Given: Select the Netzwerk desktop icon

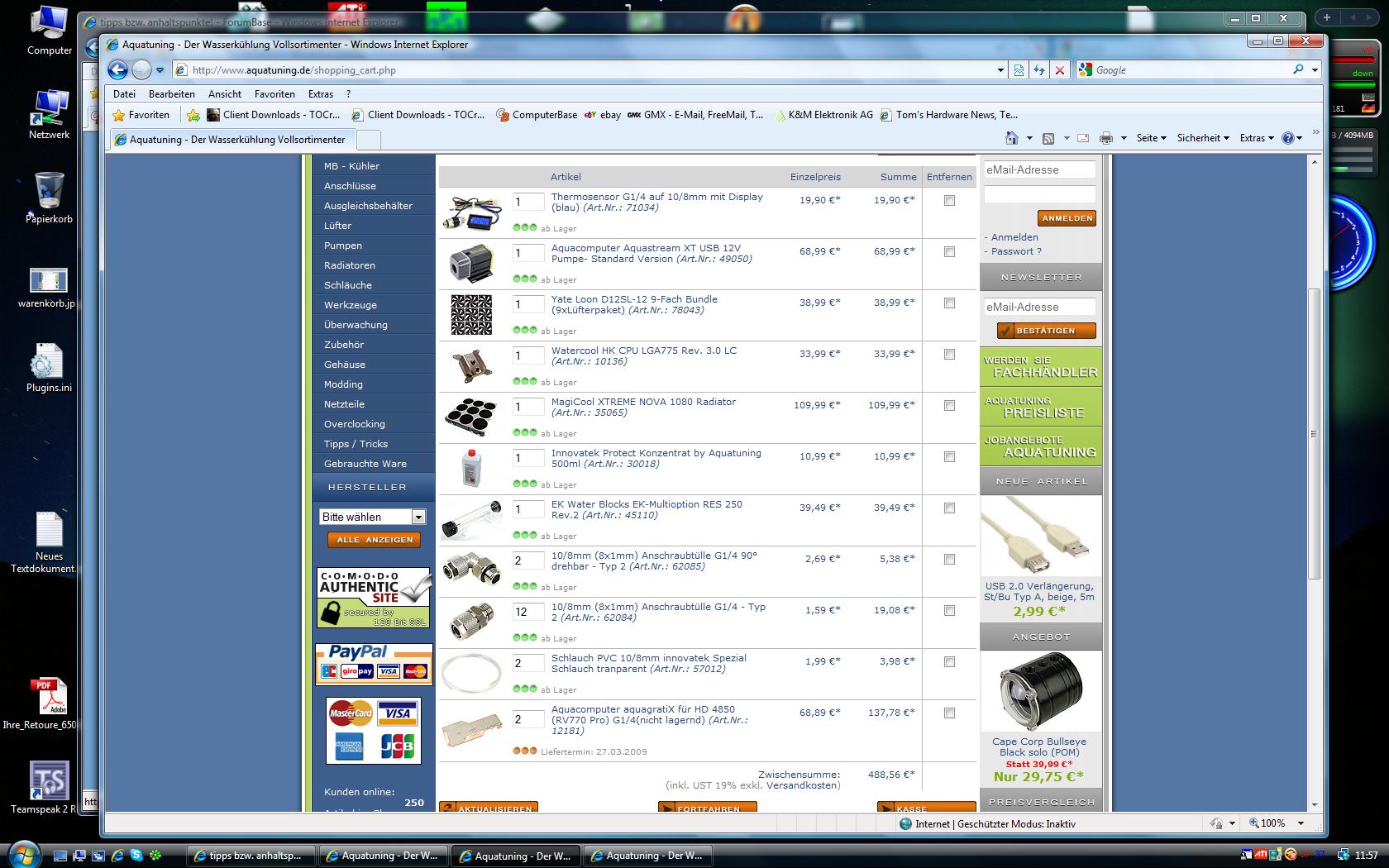Looking at the screenshot, I should [x=49, y=115].
